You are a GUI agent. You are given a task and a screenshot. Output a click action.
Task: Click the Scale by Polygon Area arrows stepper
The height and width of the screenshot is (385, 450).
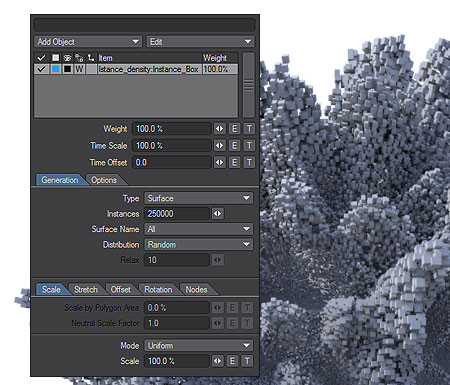(218, 307)
